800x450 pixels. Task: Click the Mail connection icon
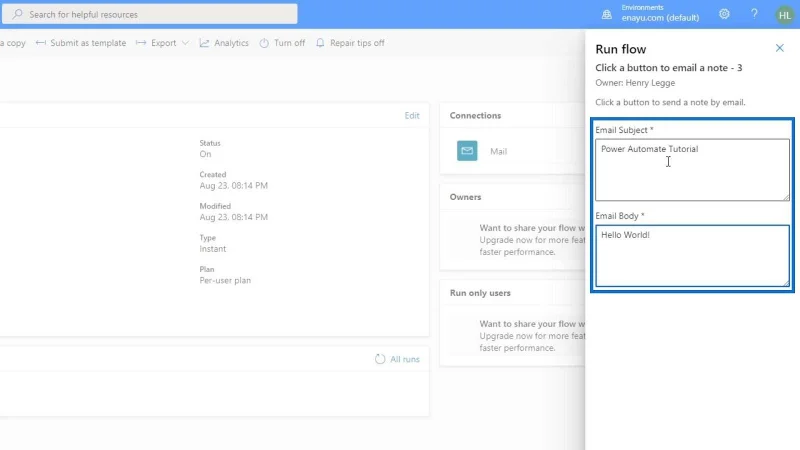(467, 151)
